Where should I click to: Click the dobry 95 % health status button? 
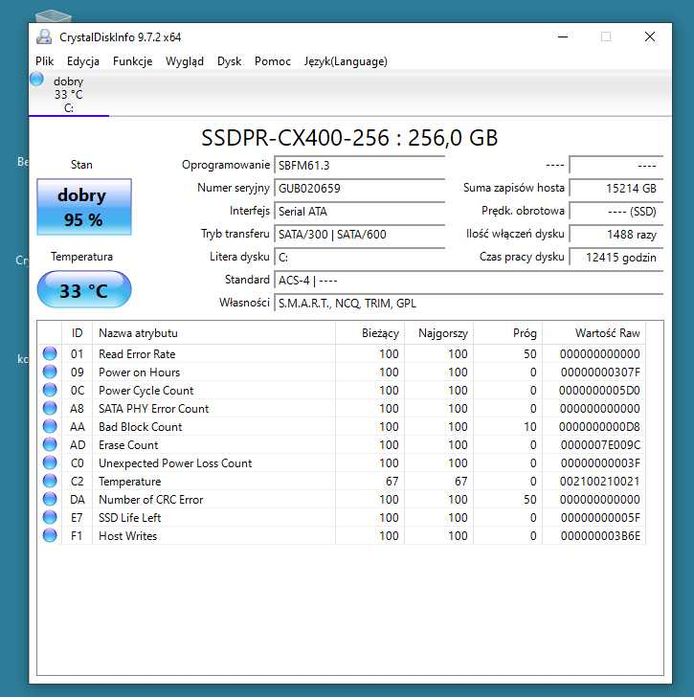pos(84,207)
